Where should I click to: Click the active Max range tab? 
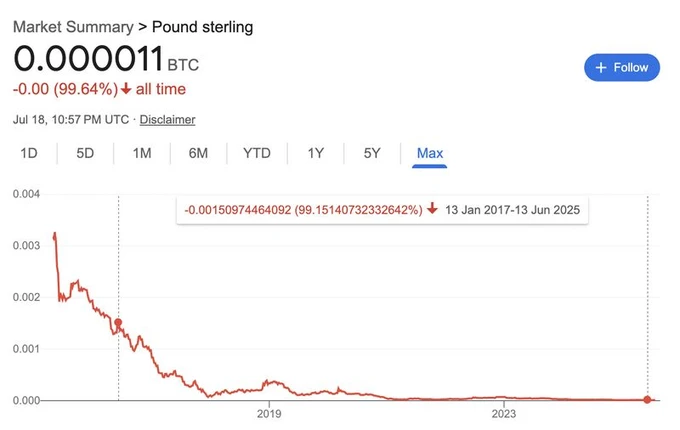430,153
